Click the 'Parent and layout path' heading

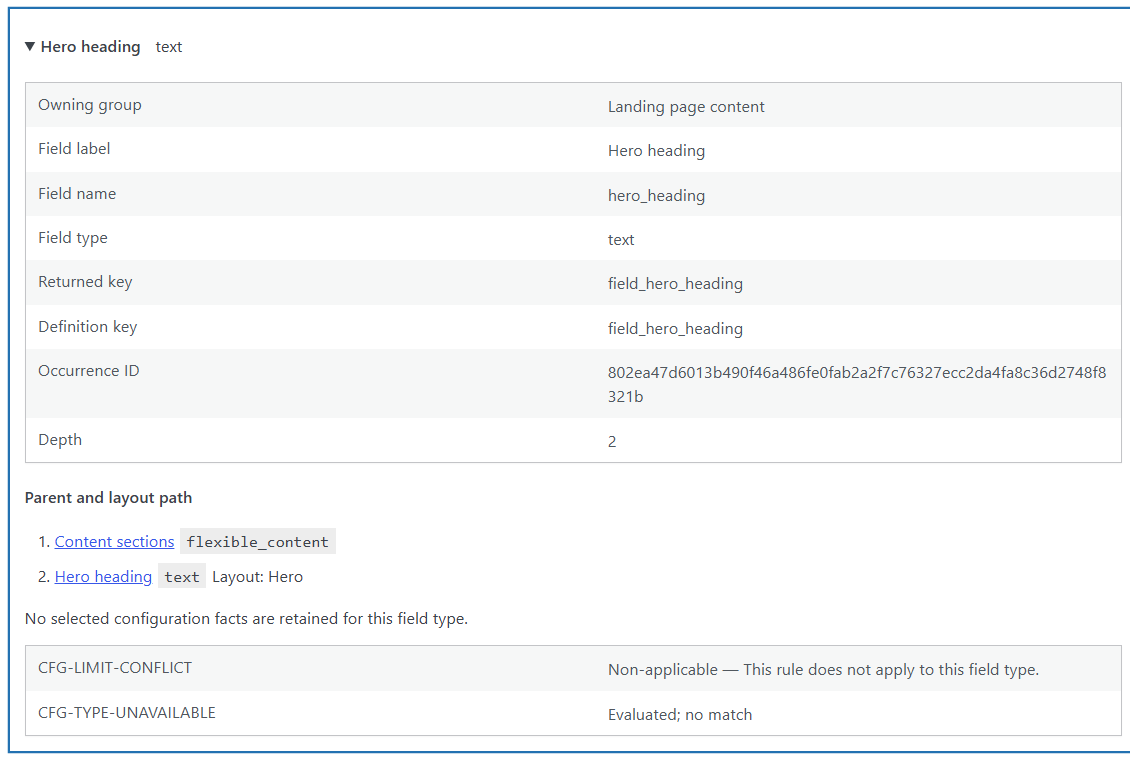108,498
